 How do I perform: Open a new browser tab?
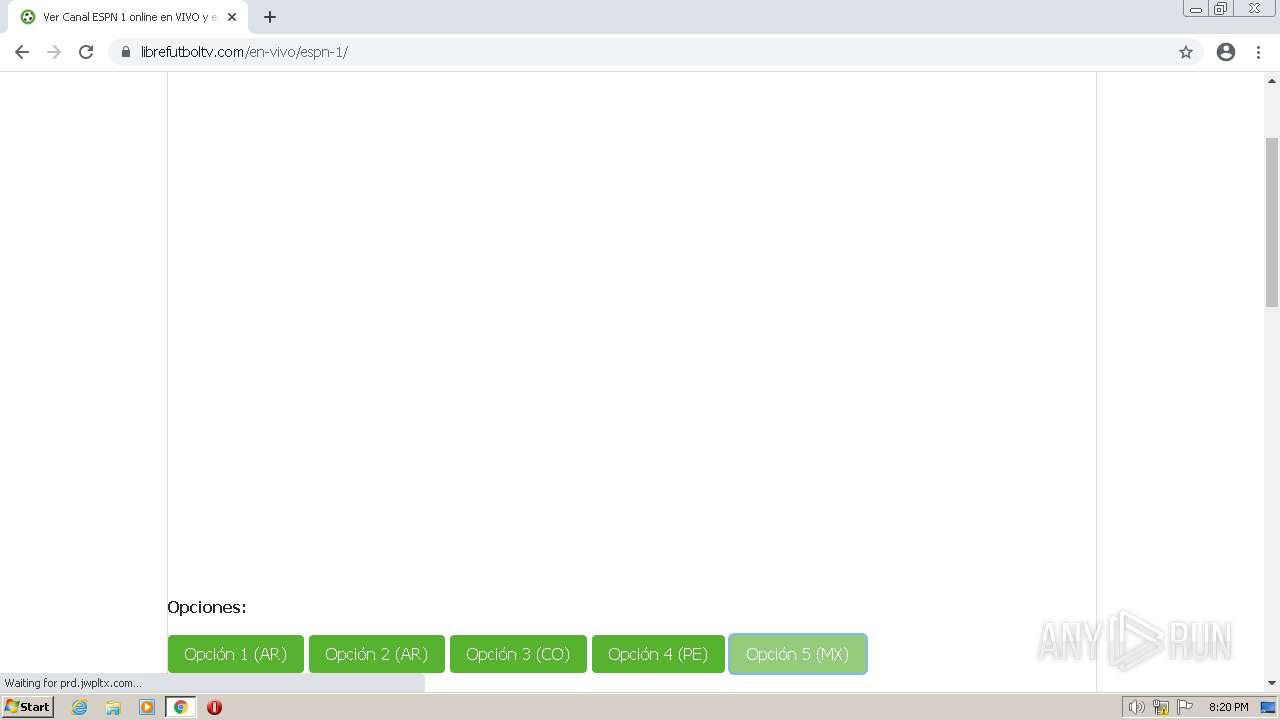pos(270,17)
